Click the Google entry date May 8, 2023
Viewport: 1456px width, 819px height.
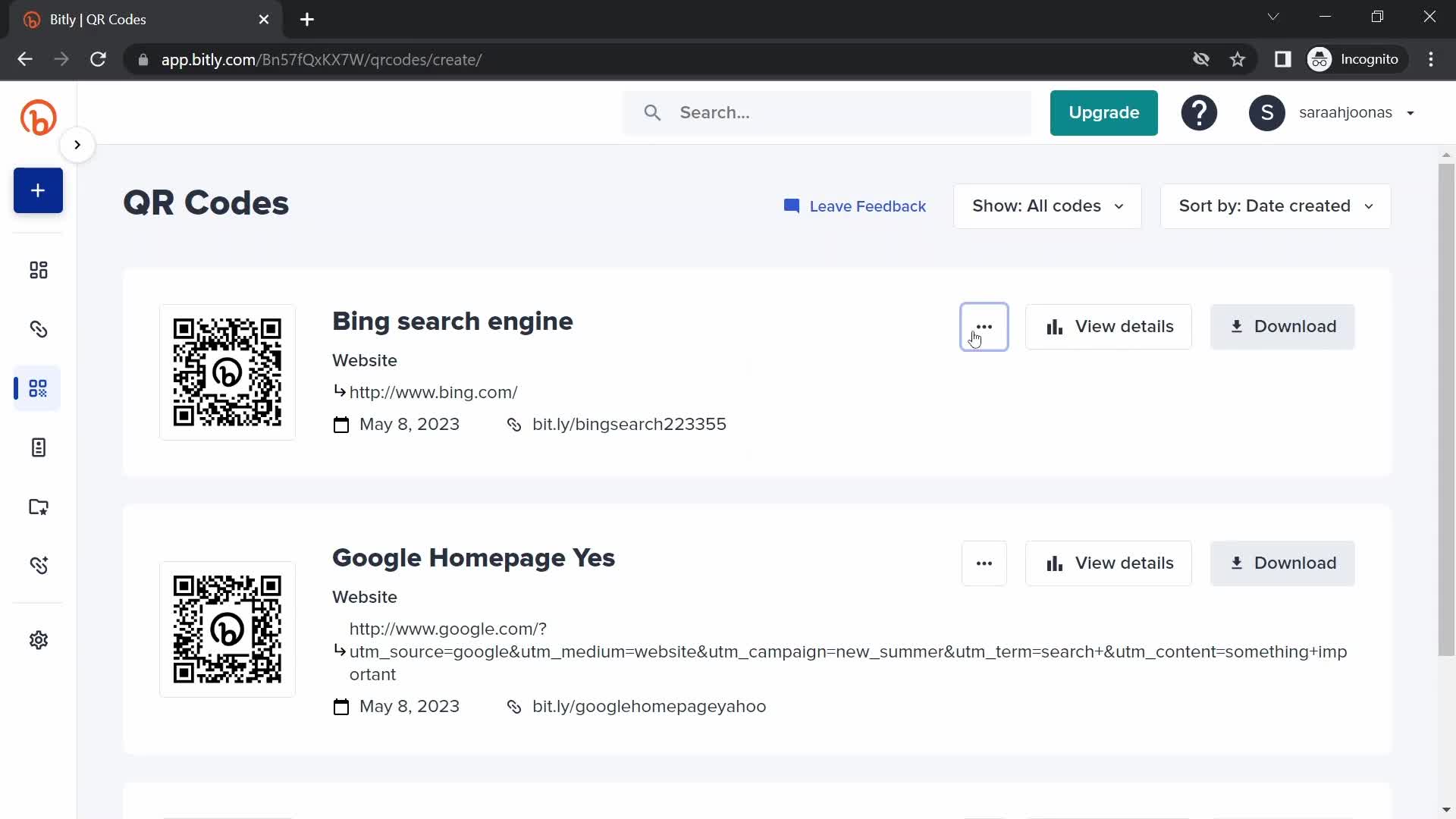click(x=409, y=706)
